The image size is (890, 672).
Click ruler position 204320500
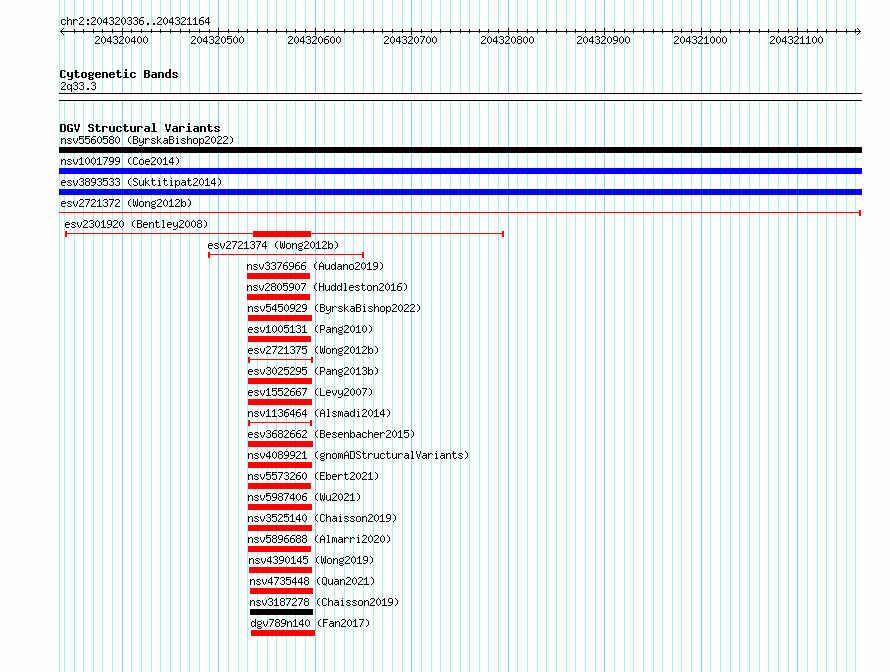[217, 40]
